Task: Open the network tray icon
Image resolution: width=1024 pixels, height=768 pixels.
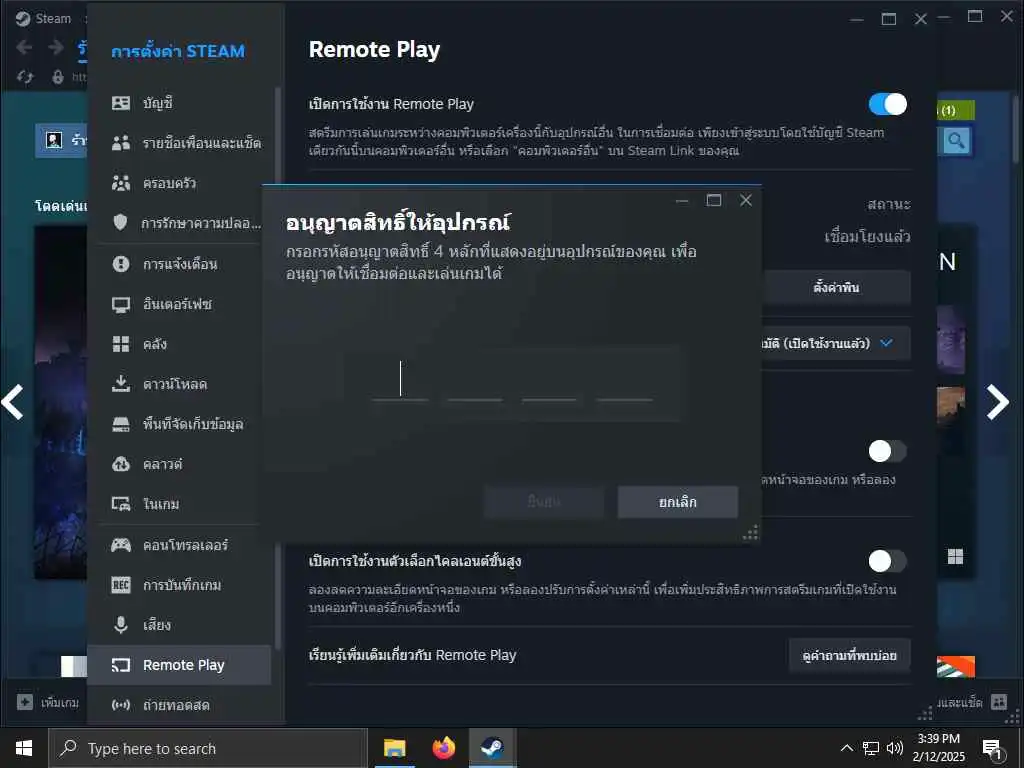Action: (871, 748)
